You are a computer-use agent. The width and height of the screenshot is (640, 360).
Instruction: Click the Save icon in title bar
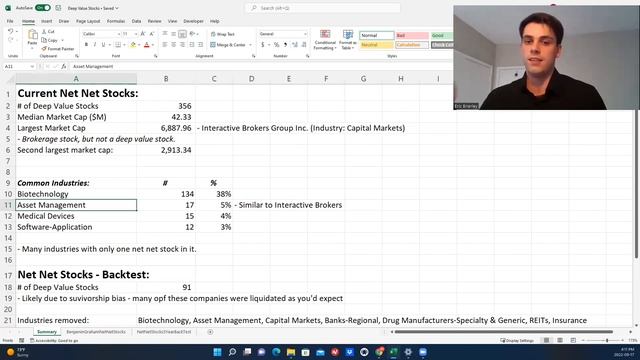click(58, 8)
